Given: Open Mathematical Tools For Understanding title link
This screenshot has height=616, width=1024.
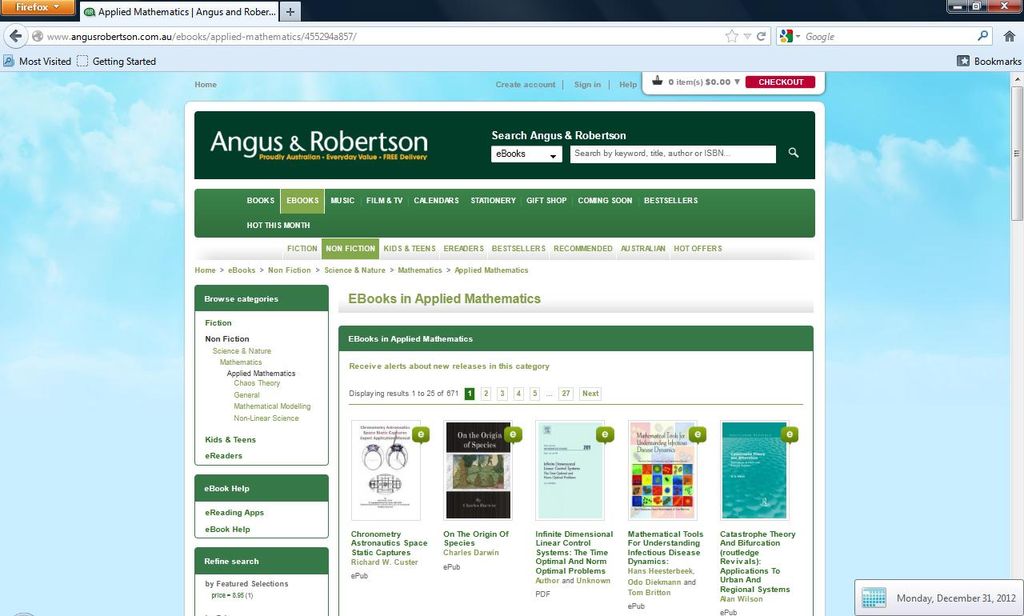Looking at the screenshot, I should [x=665, y=547].
